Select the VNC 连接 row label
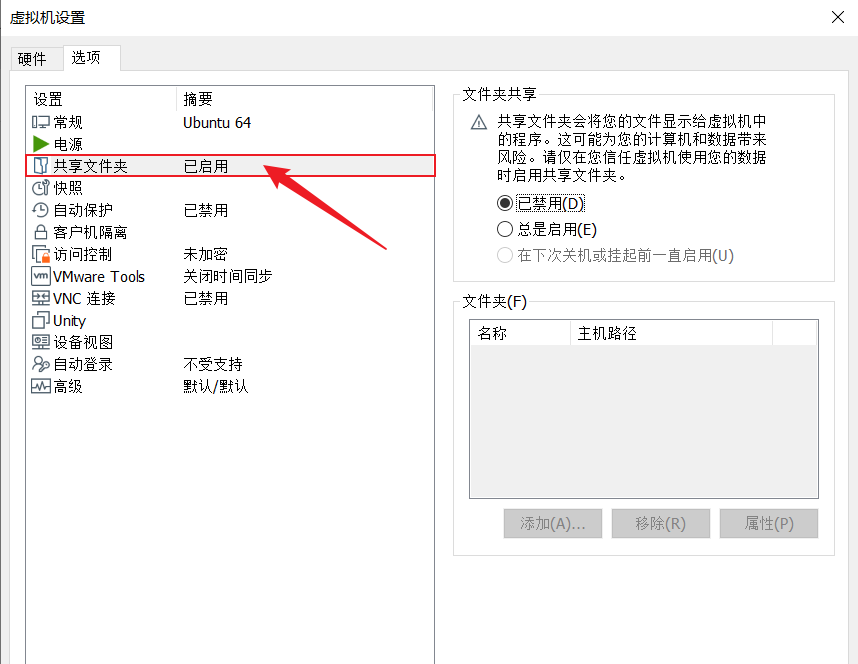Image resolution: width=858 pixels, height=664 pixels. (x=84, y=298)
